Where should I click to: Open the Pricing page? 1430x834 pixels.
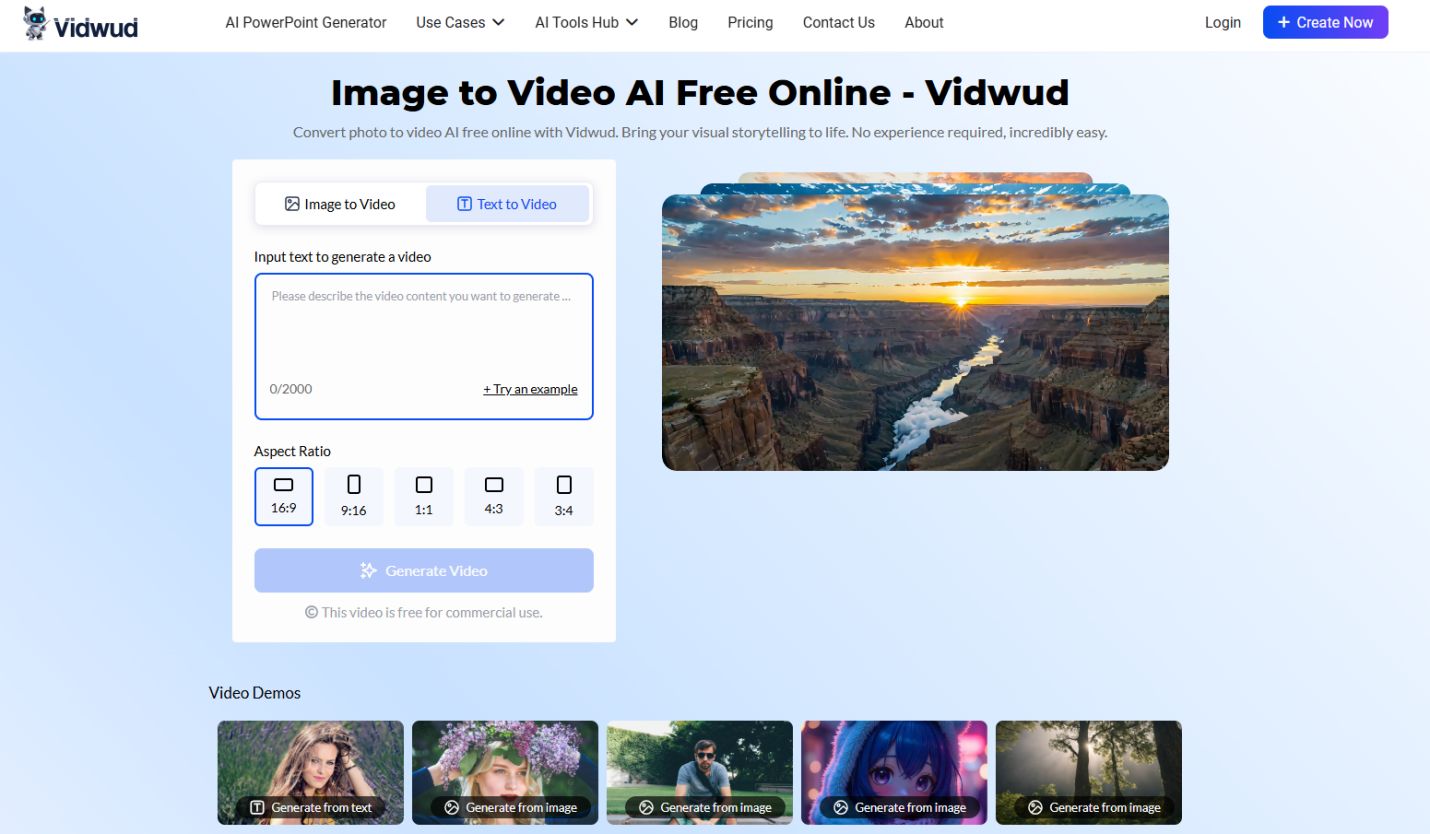coord(750,22)
